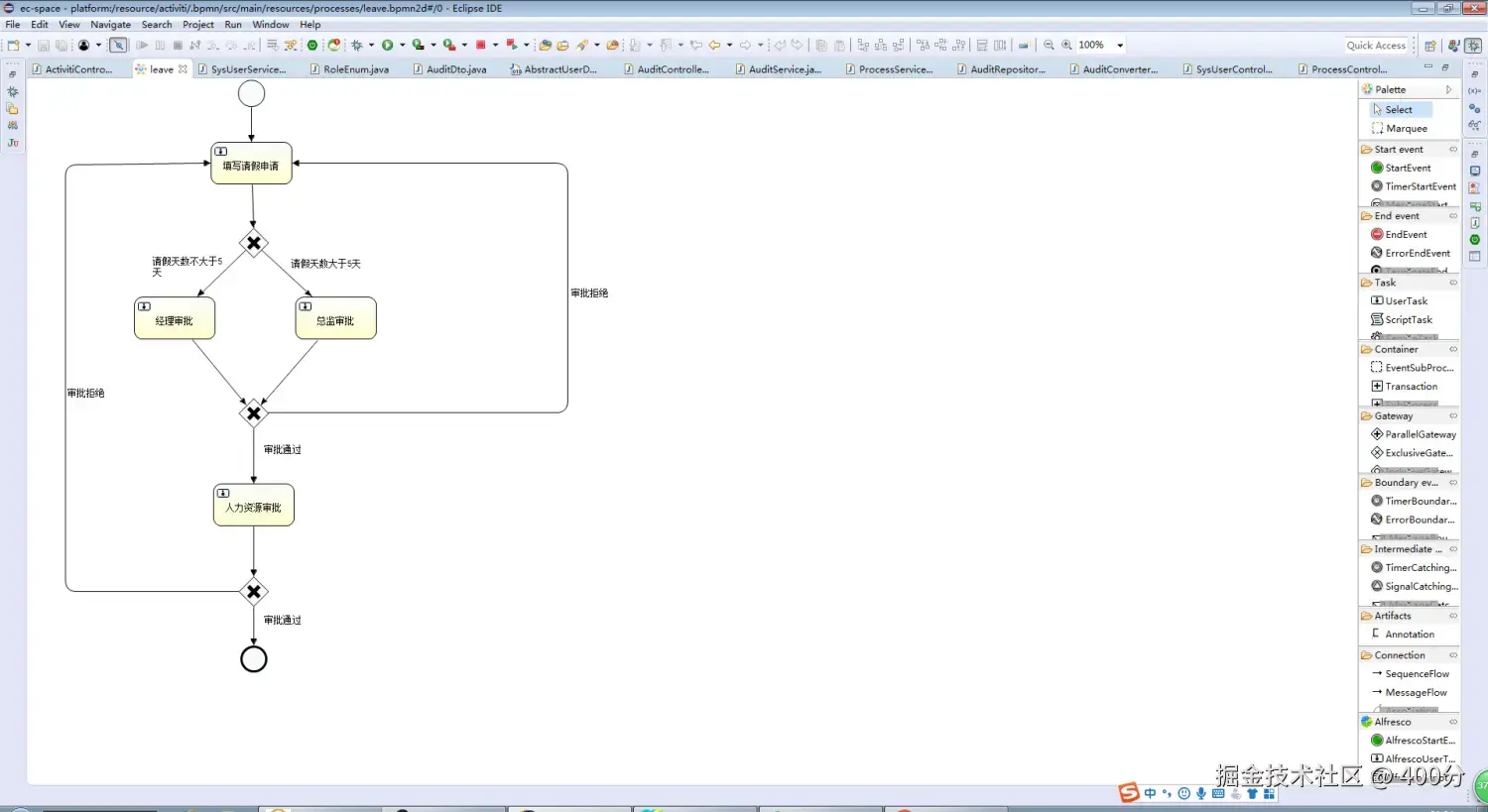Close the leave diagram tab

tap(183, 69)
